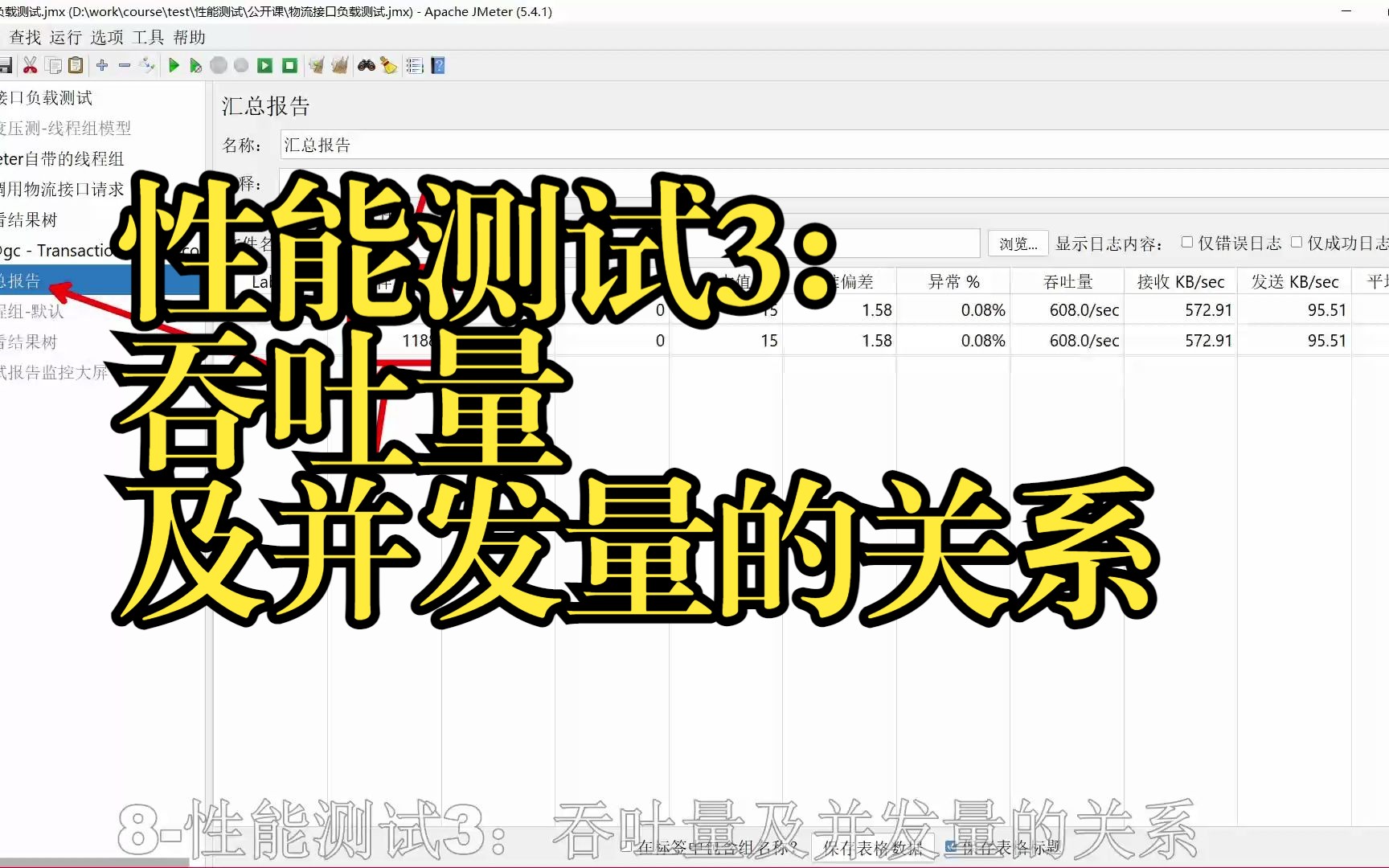Click the grey Stop octagon icon

(x=219, y=66)
